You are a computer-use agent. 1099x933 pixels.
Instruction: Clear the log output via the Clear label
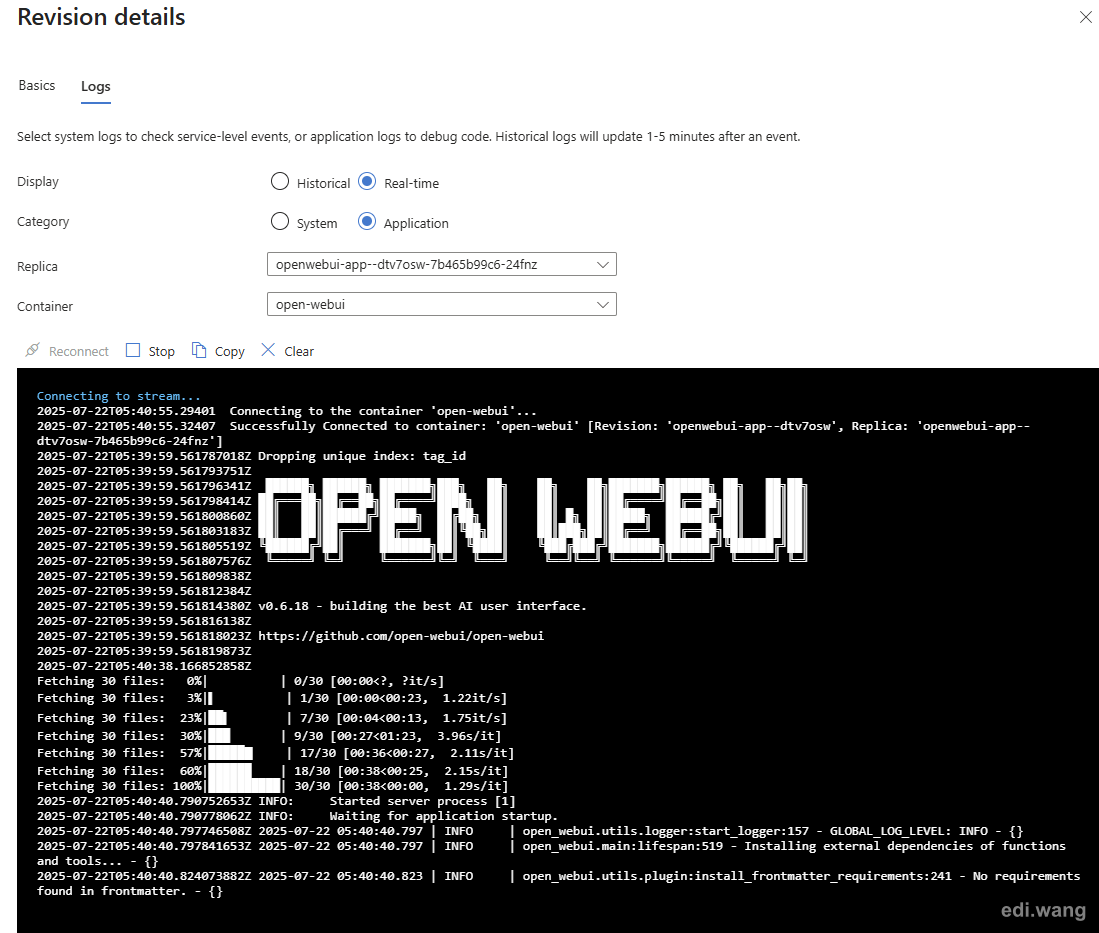[x=299, y=351]
